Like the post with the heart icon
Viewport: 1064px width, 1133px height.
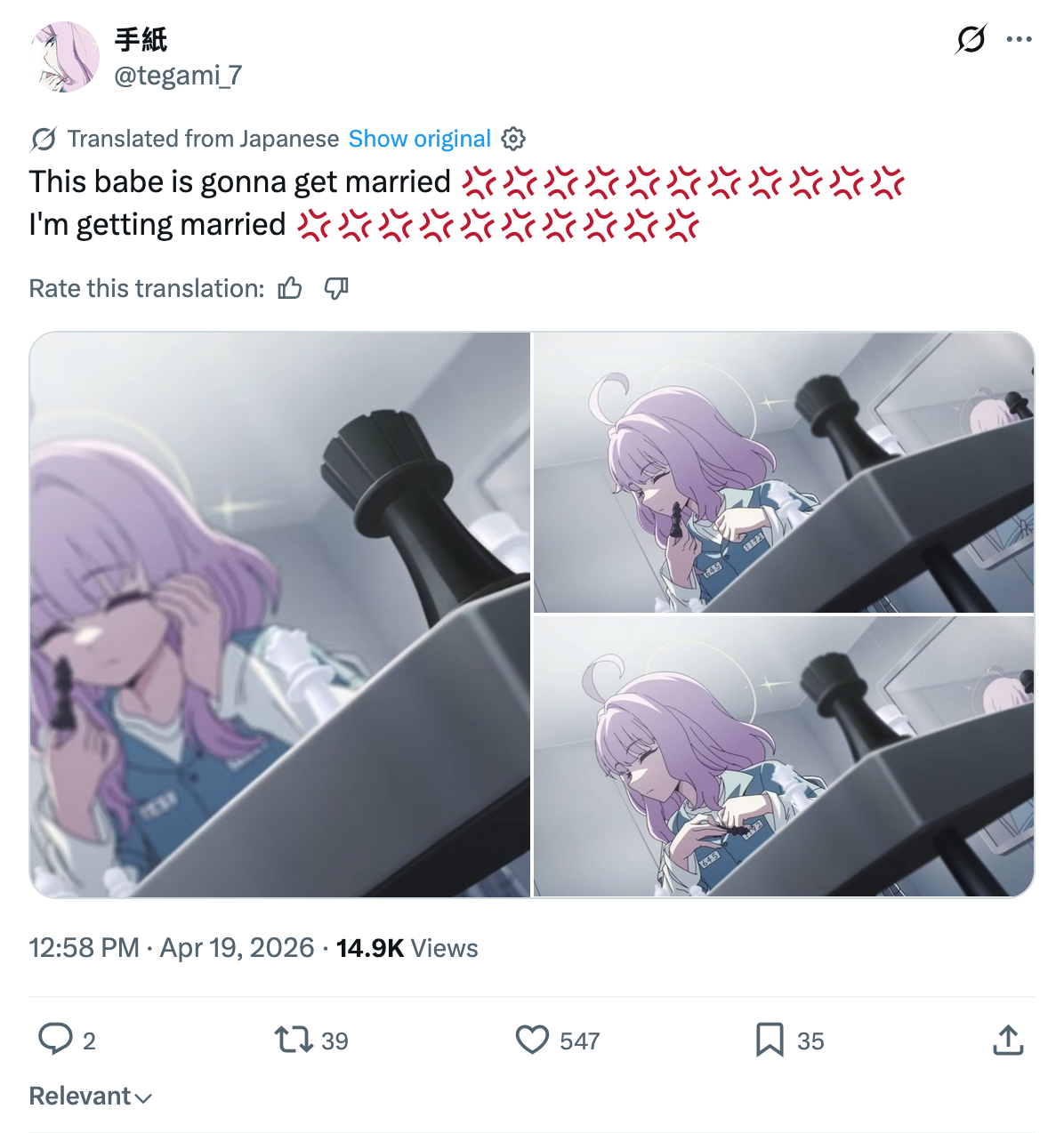(x=532, y=1040)
